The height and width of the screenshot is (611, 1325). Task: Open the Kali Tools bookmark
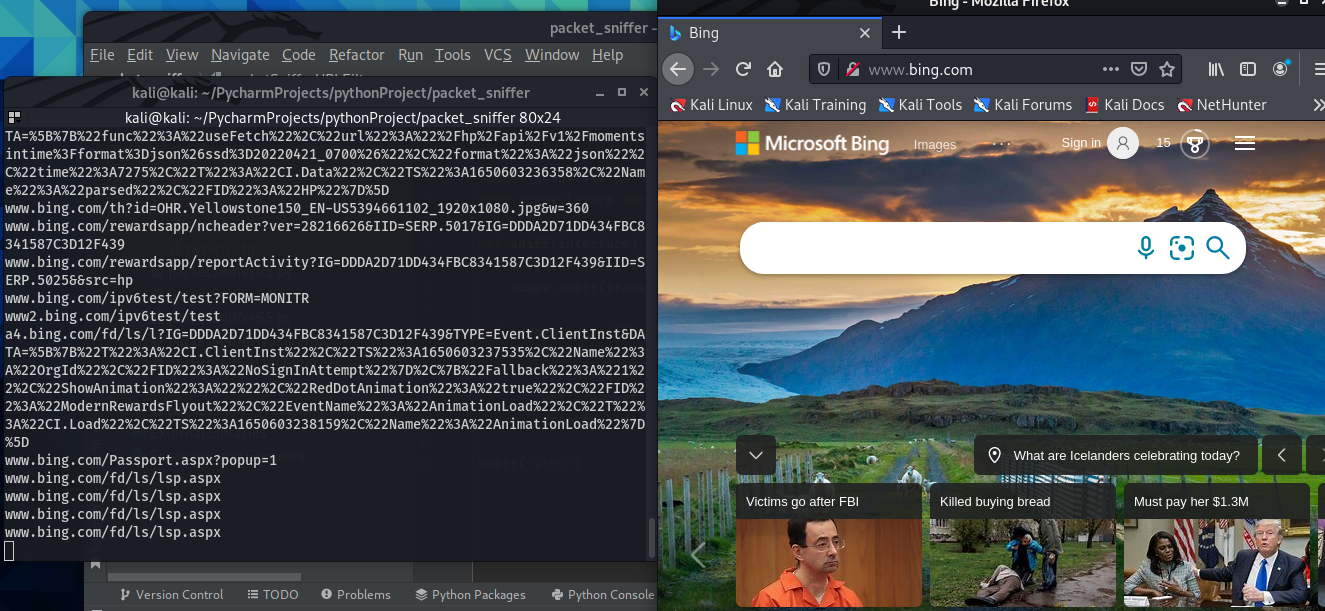[920, 104]
